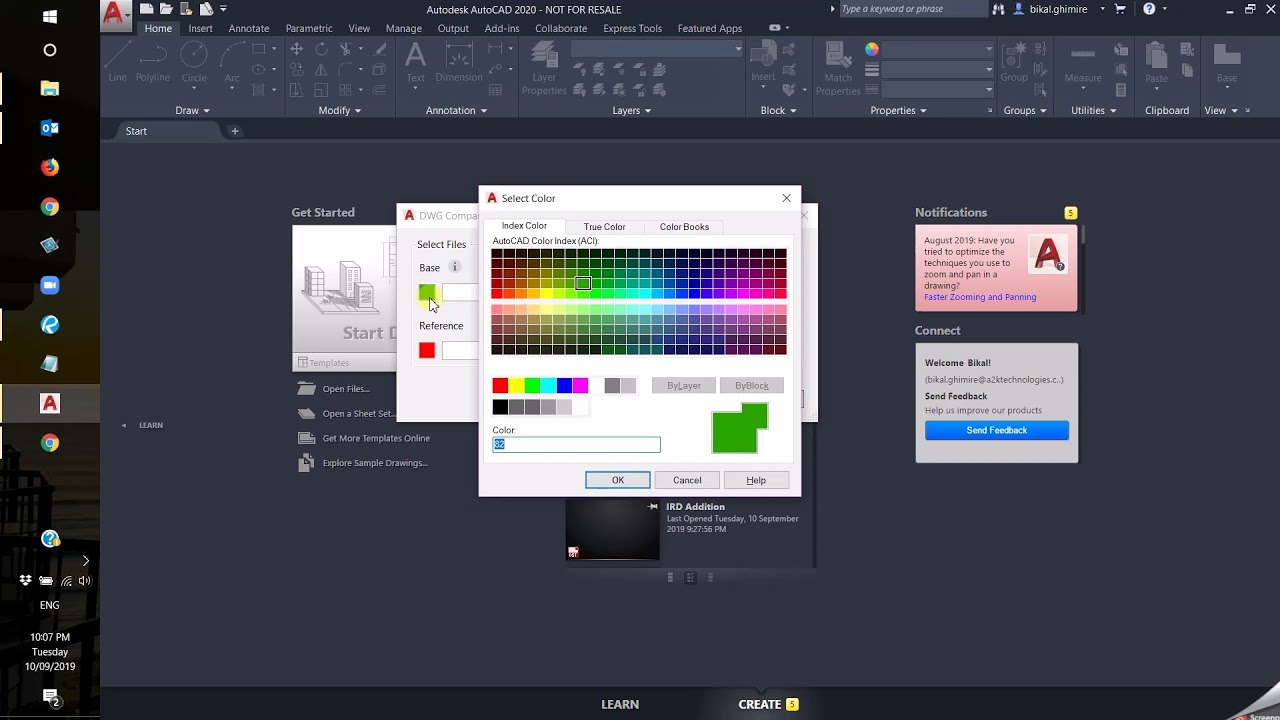Select the Text annotation tool

click(x=415, y=60)
